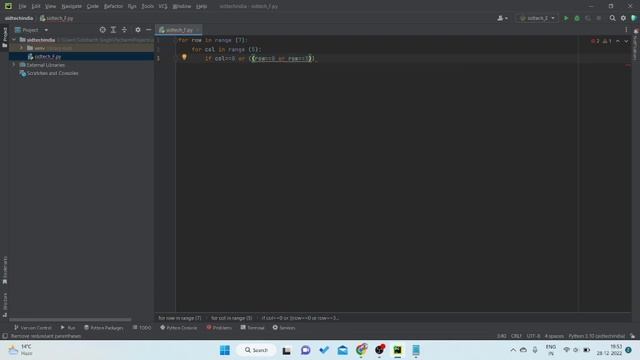Image resolution: width=640 pixels, height=360 pixels.
Task: Go to next highlighted problem arrow
Action: 626,41
